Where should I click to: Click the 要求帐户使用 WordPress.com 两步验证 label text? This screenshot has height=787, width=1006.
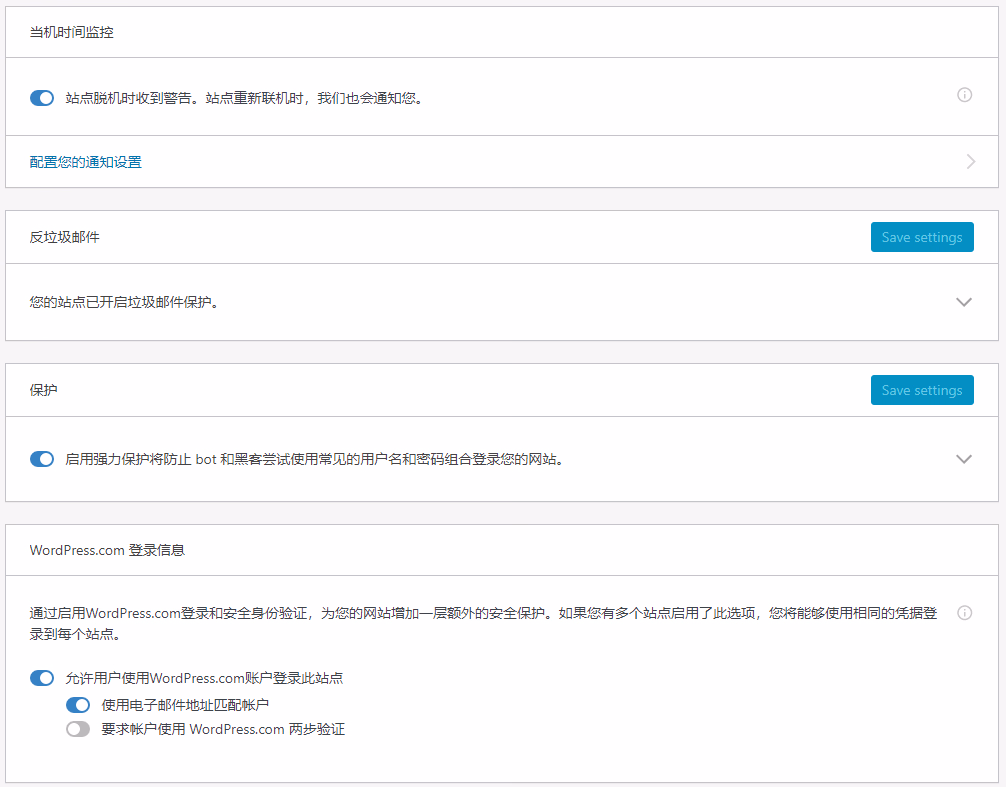pos(223,729)
